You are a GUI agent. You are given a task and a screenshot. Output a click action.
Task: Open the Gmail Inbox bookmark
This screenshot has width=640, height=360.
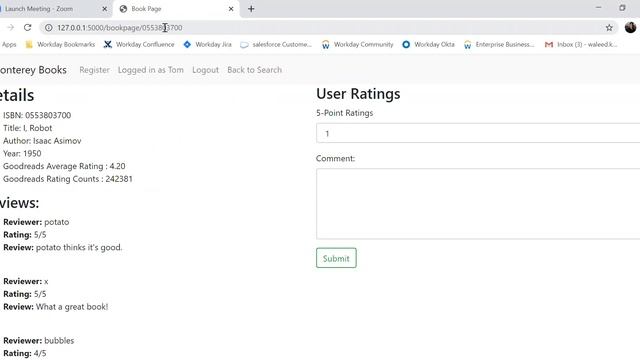click(581, 44)
